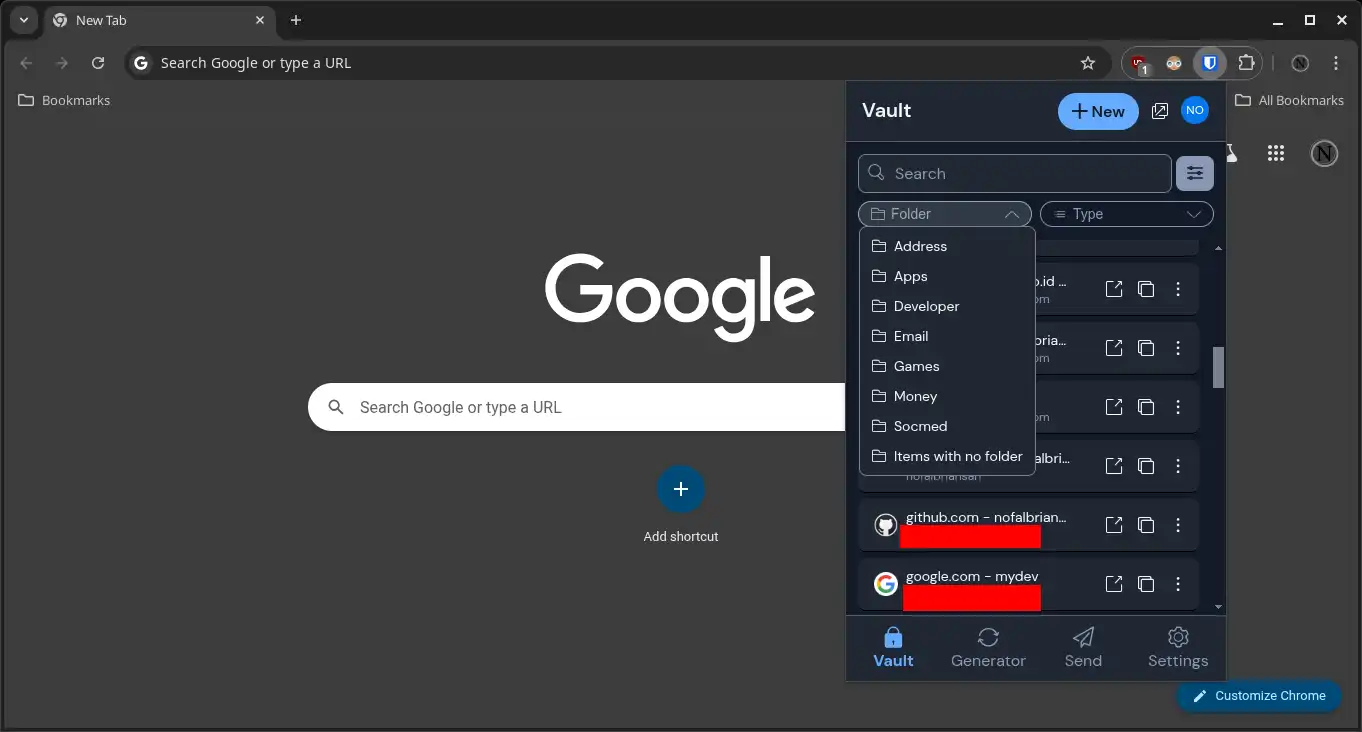Copy credentials for the google.com item

click(1146, 585)
